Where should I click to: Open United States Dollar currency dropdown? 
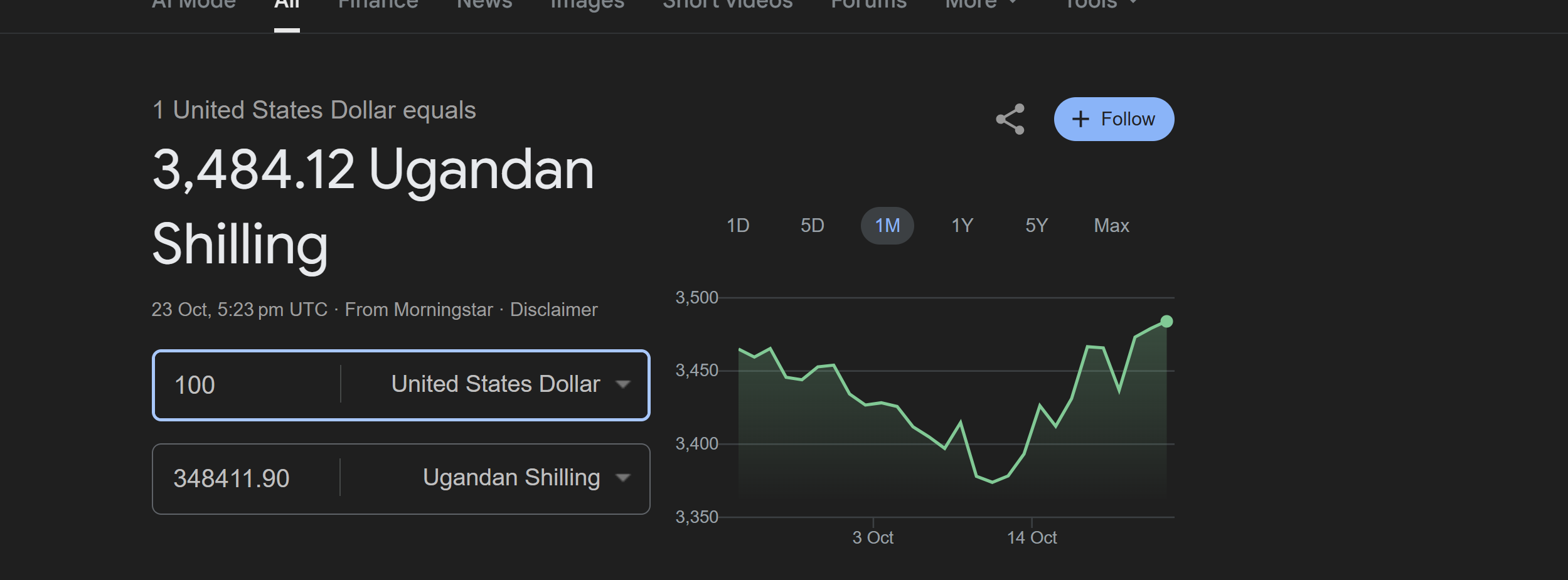pos(509,384)
